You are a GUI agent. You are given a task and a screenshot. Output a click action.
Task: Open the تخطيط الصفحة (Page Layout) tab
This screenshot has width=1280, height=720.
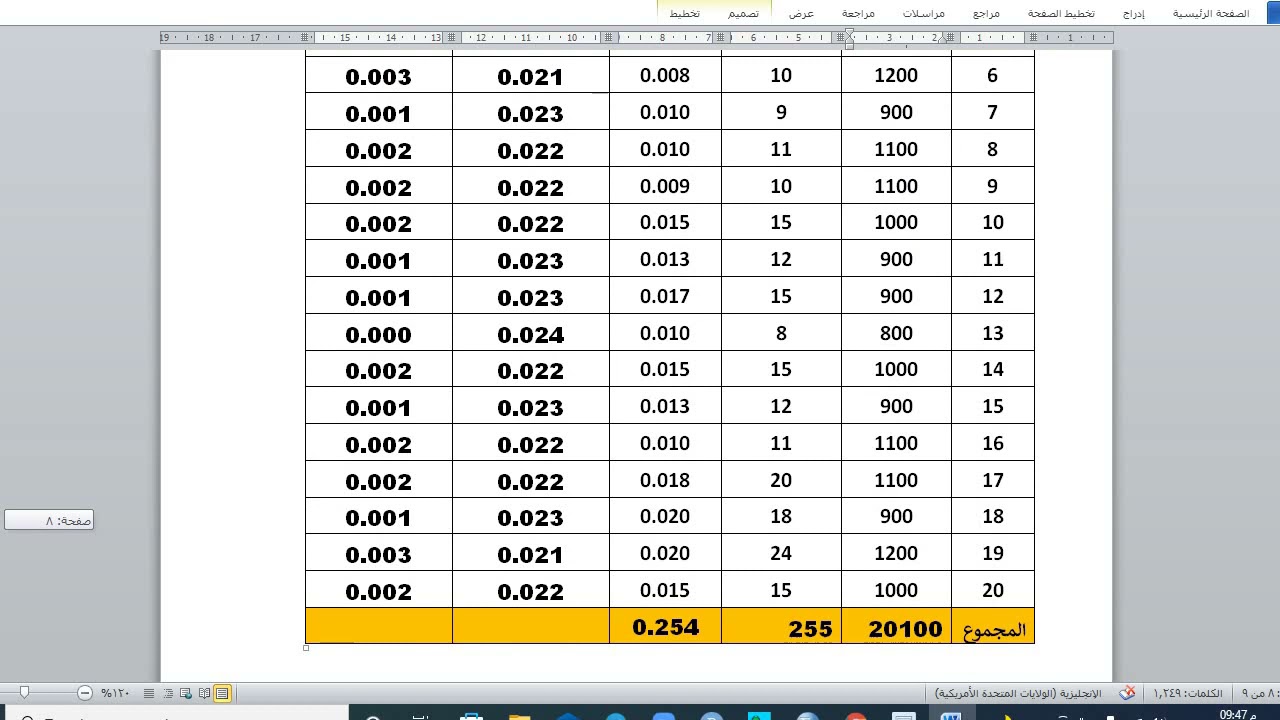click(1061, 14)
